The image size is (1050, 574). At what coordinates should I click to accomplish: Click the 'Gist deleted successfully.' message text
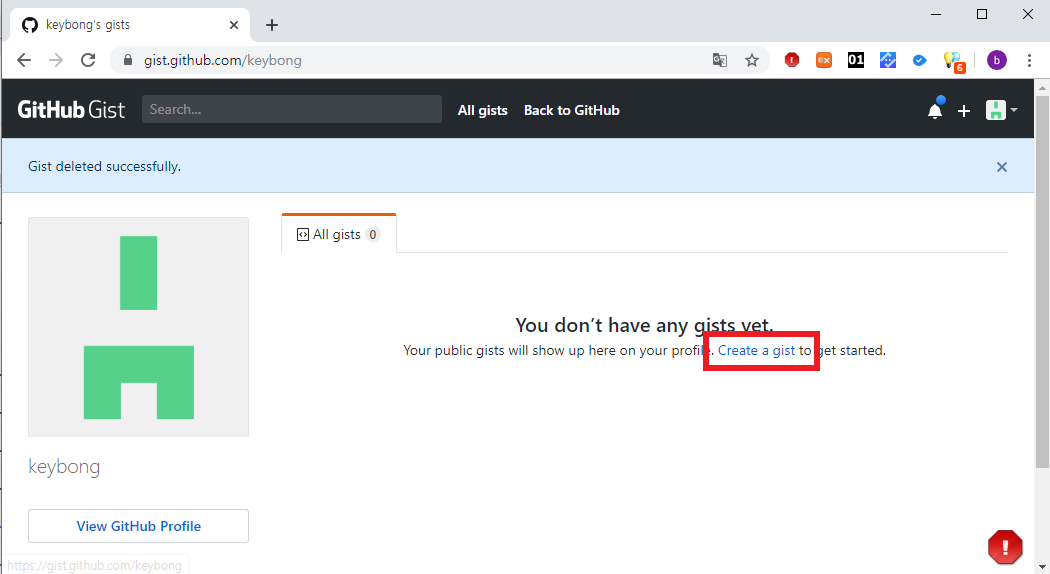104,166
